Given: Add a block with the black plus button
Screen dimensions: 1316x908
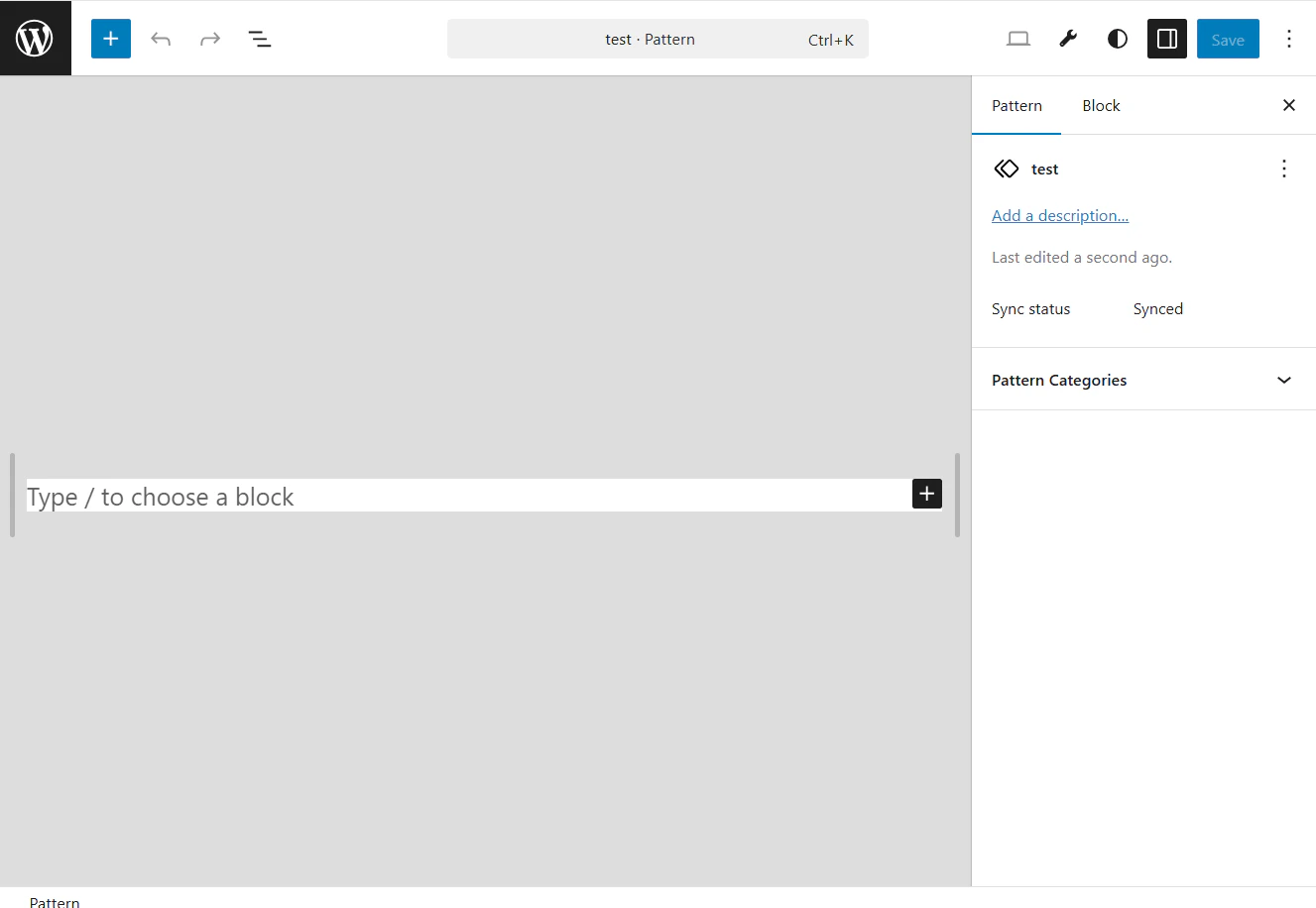Looking at the screenshot, I should click(x=927, y=494).
